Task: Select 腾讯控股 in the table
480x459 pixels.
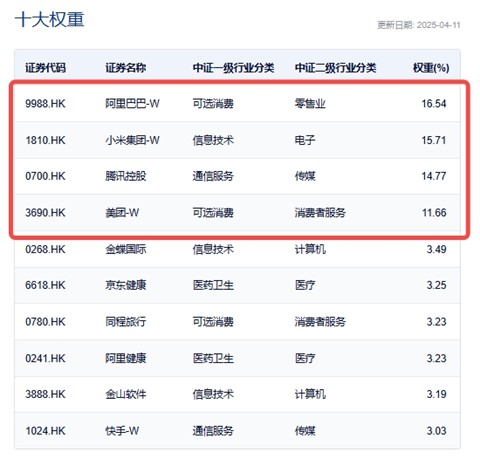Action: coord(126,176)
